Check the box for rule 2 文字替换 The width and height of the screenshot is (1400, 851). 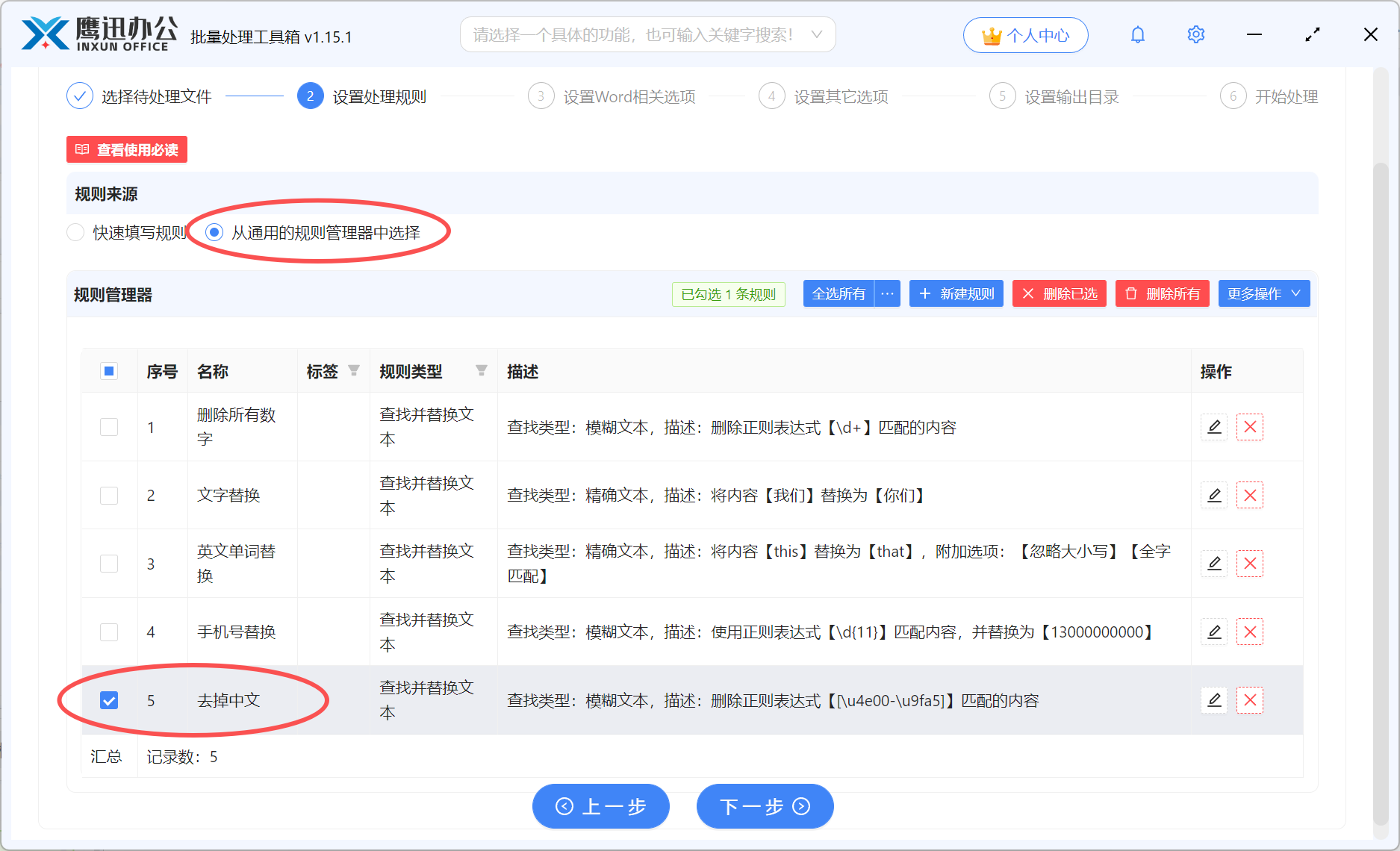[109, 495]
